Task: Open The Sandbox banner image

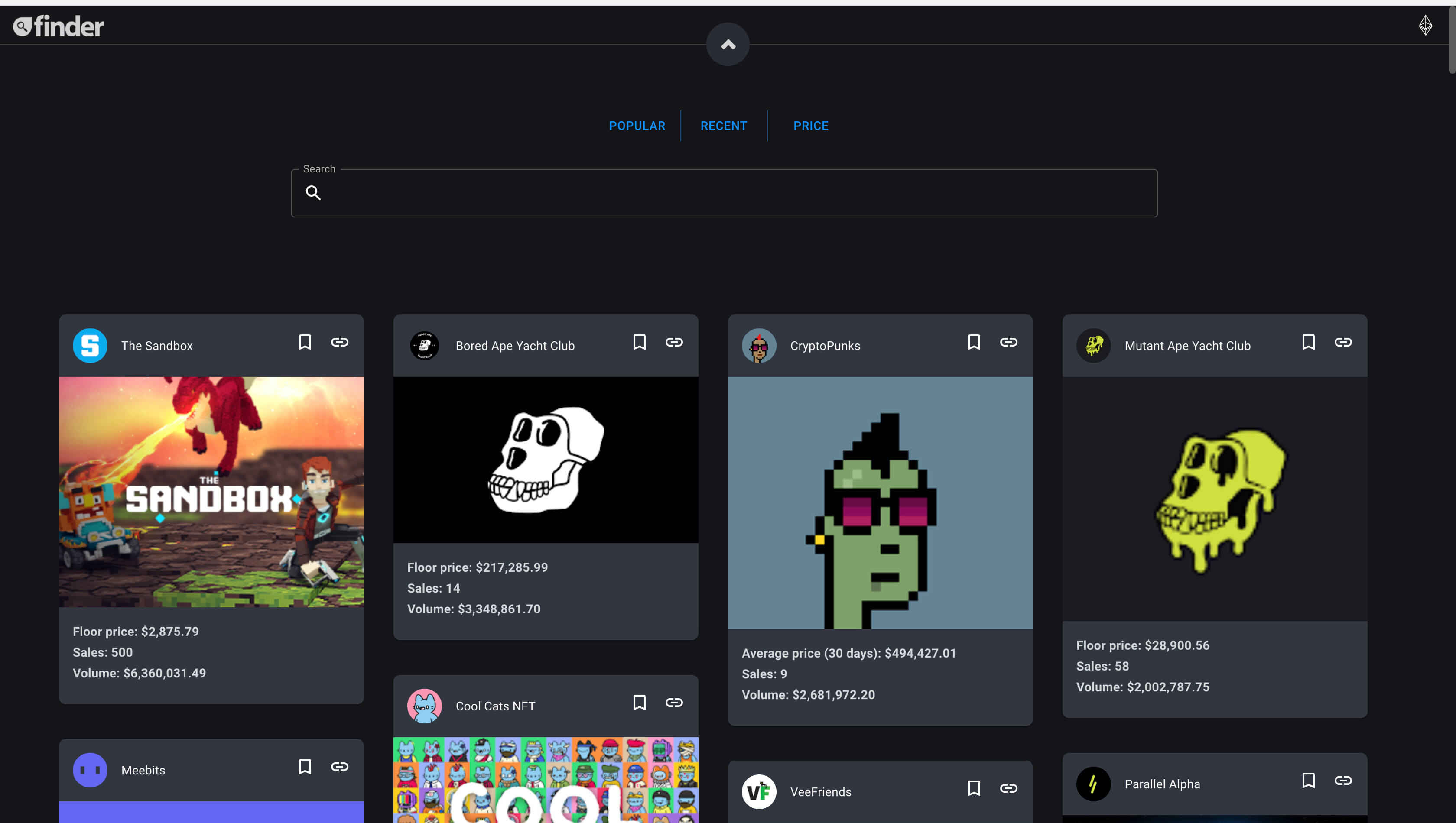Action: point(211,492)
